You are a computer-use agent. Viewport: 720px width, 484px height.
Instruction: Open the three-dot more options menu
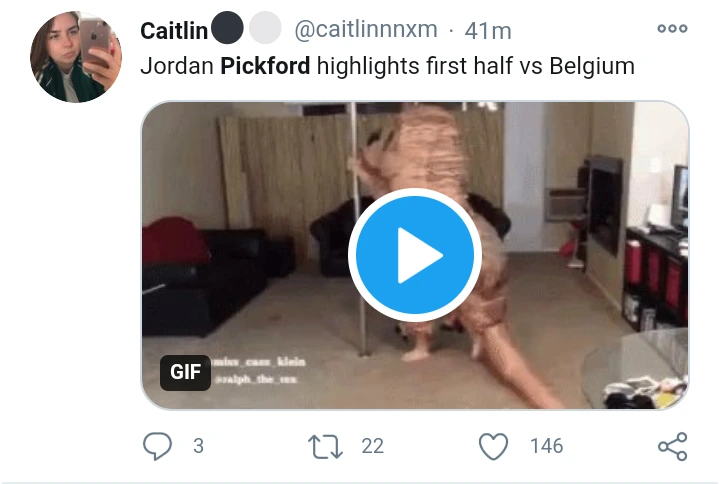coord(672,28)
